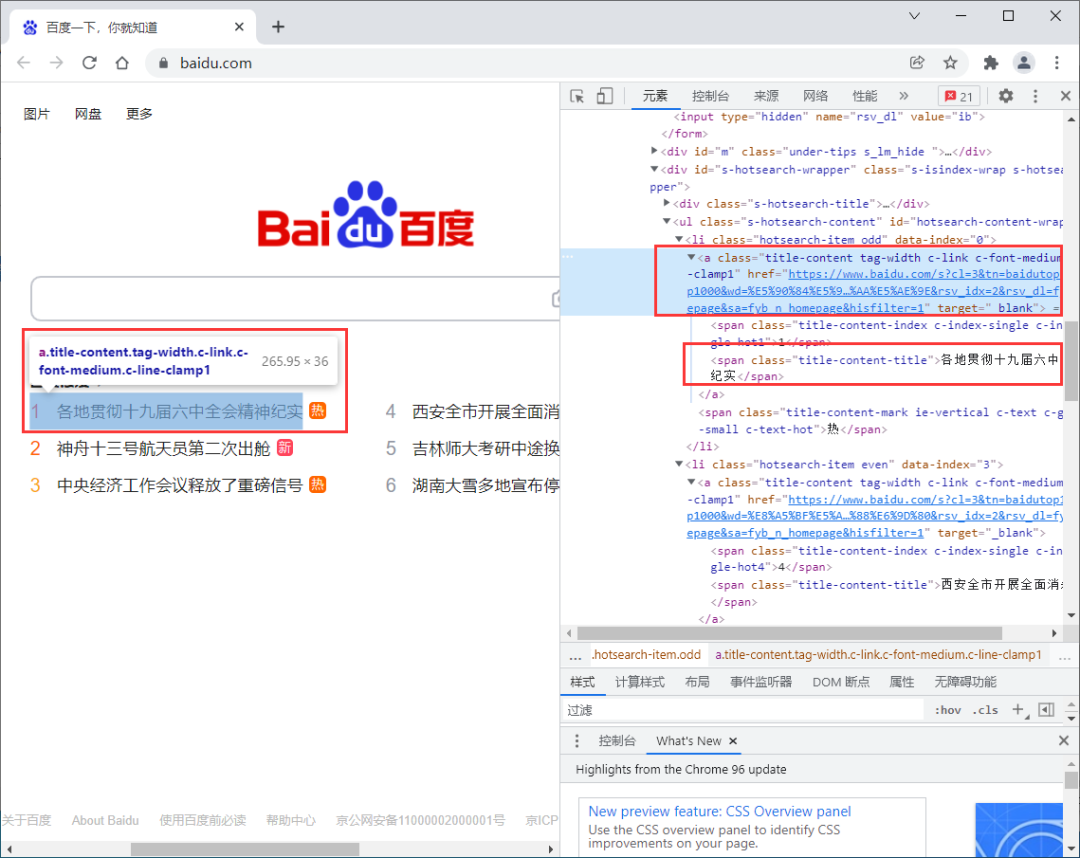This screenshot has height=858, width=1080.
Task: Show more DevTools tabs chevron
Action: coord(904,96)
